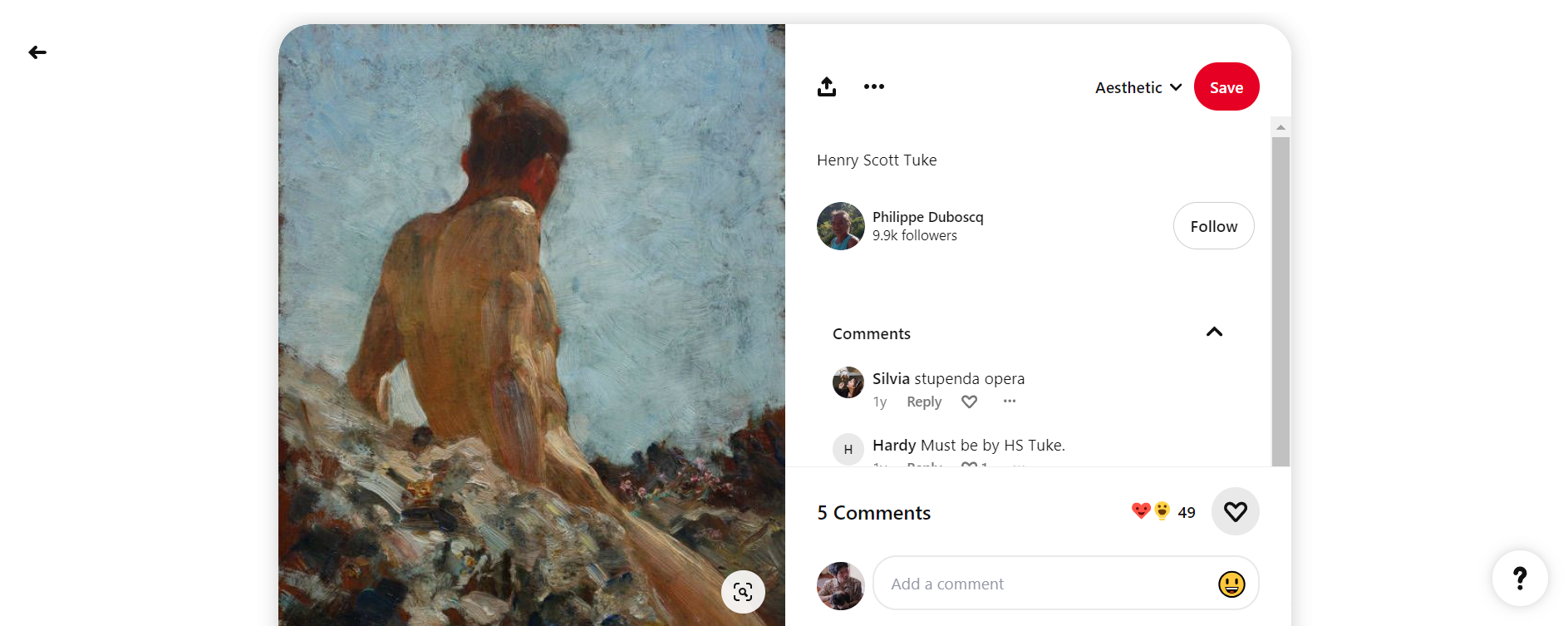This screenshot has height=626, width=1568.
Task: Save the pin to board
Action: pos(1226,86)
